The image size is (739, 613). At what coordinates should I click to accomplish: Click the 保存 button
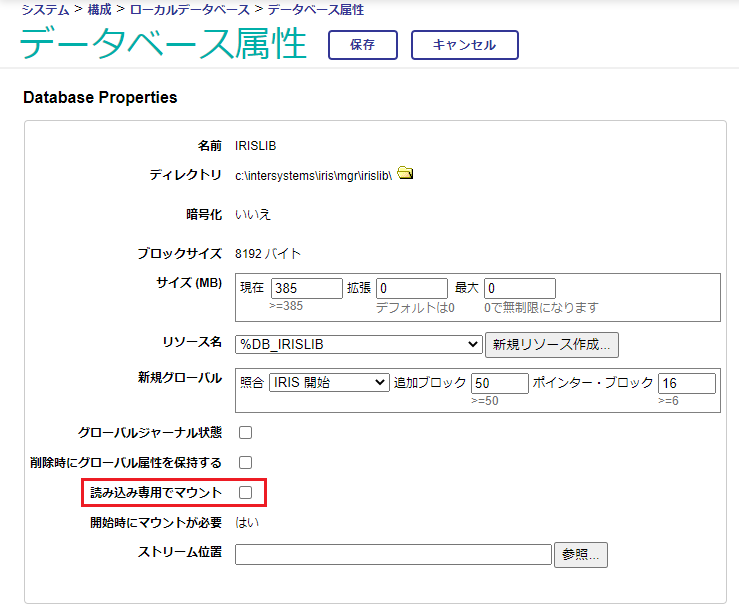pyautogui.click(x=363, y=45)
